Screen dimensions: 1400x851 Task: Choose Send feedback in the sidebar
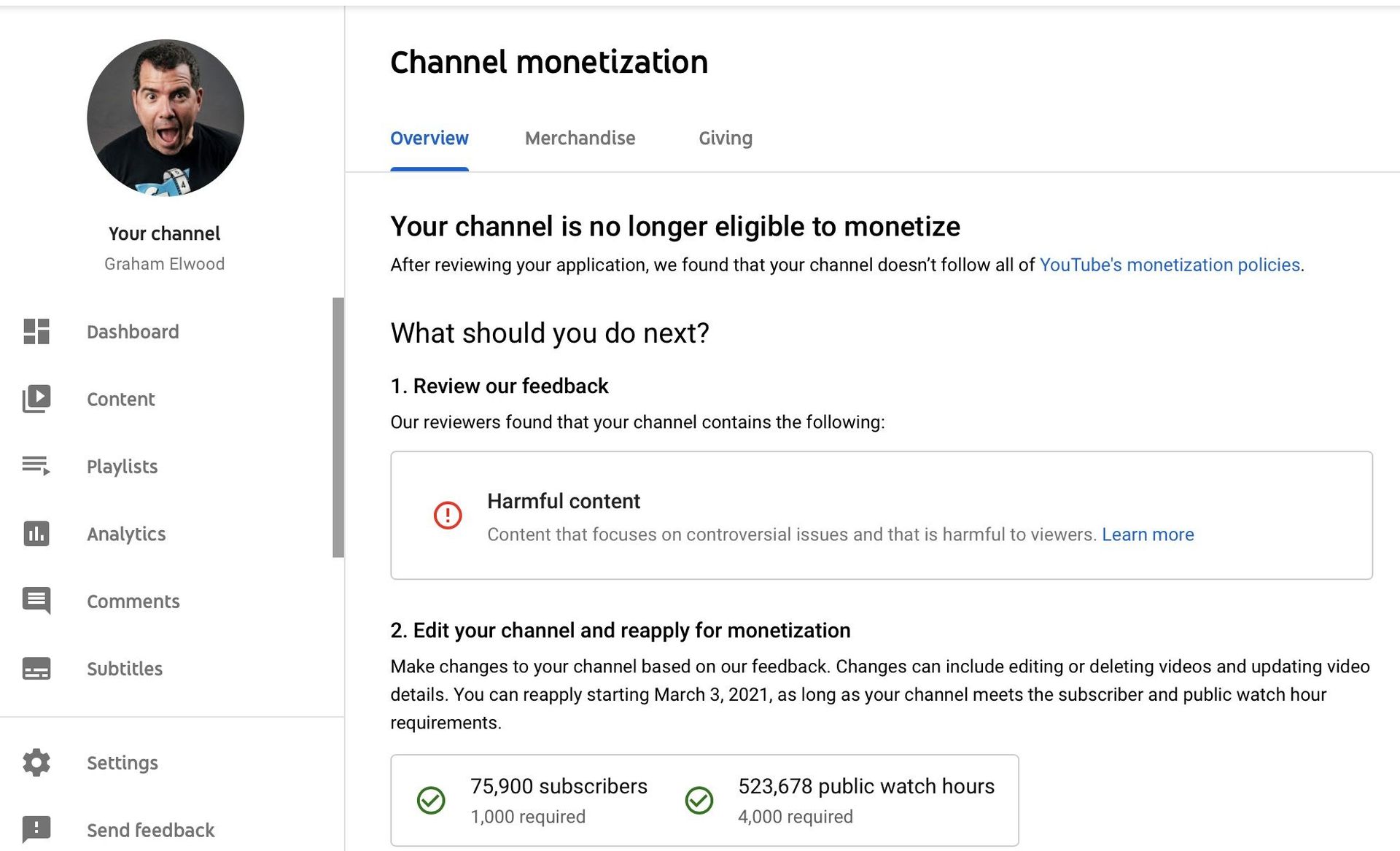pos(151,831)
